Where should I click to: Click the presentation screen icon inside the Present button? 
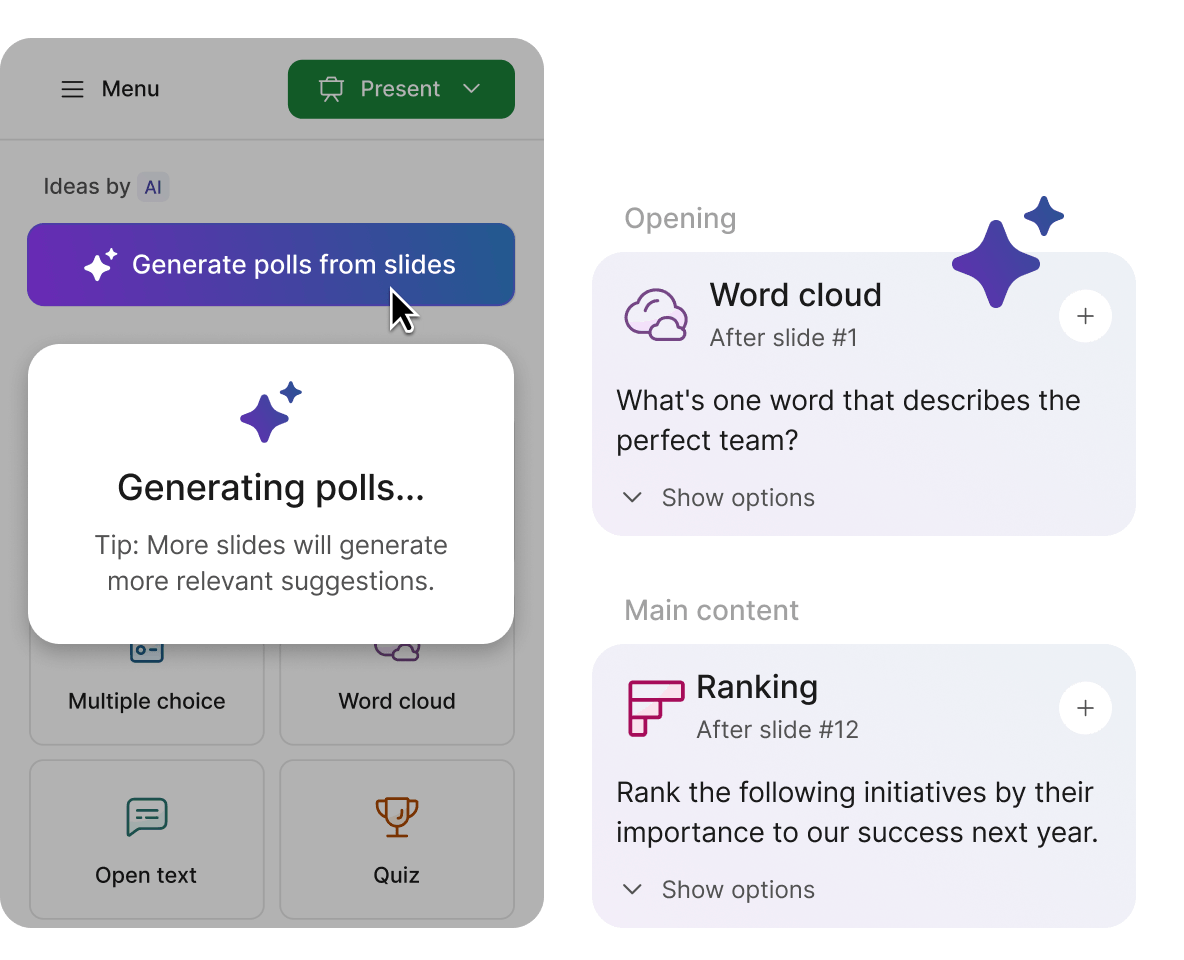pyautogui.click(x=330, y=89)
